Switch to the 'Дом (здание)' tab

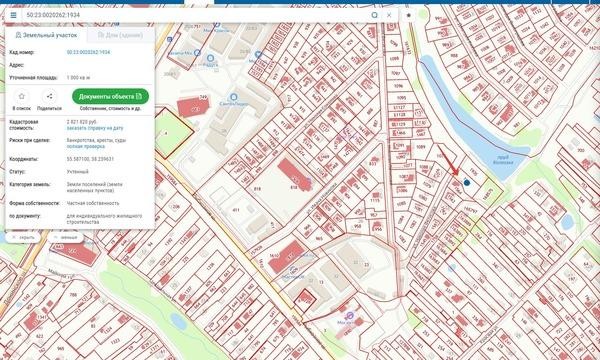point(121,35)
